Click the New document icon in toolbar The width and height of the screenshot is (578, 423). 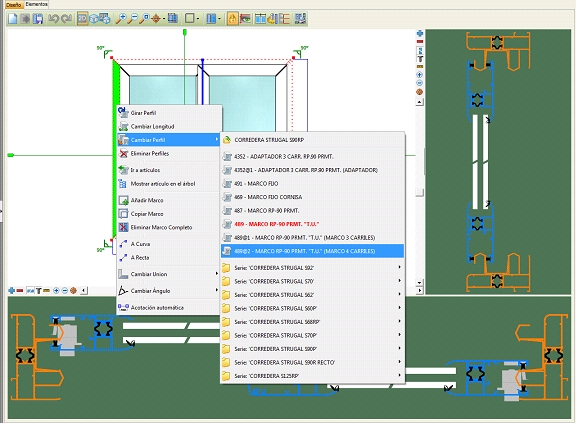[13, 18]
